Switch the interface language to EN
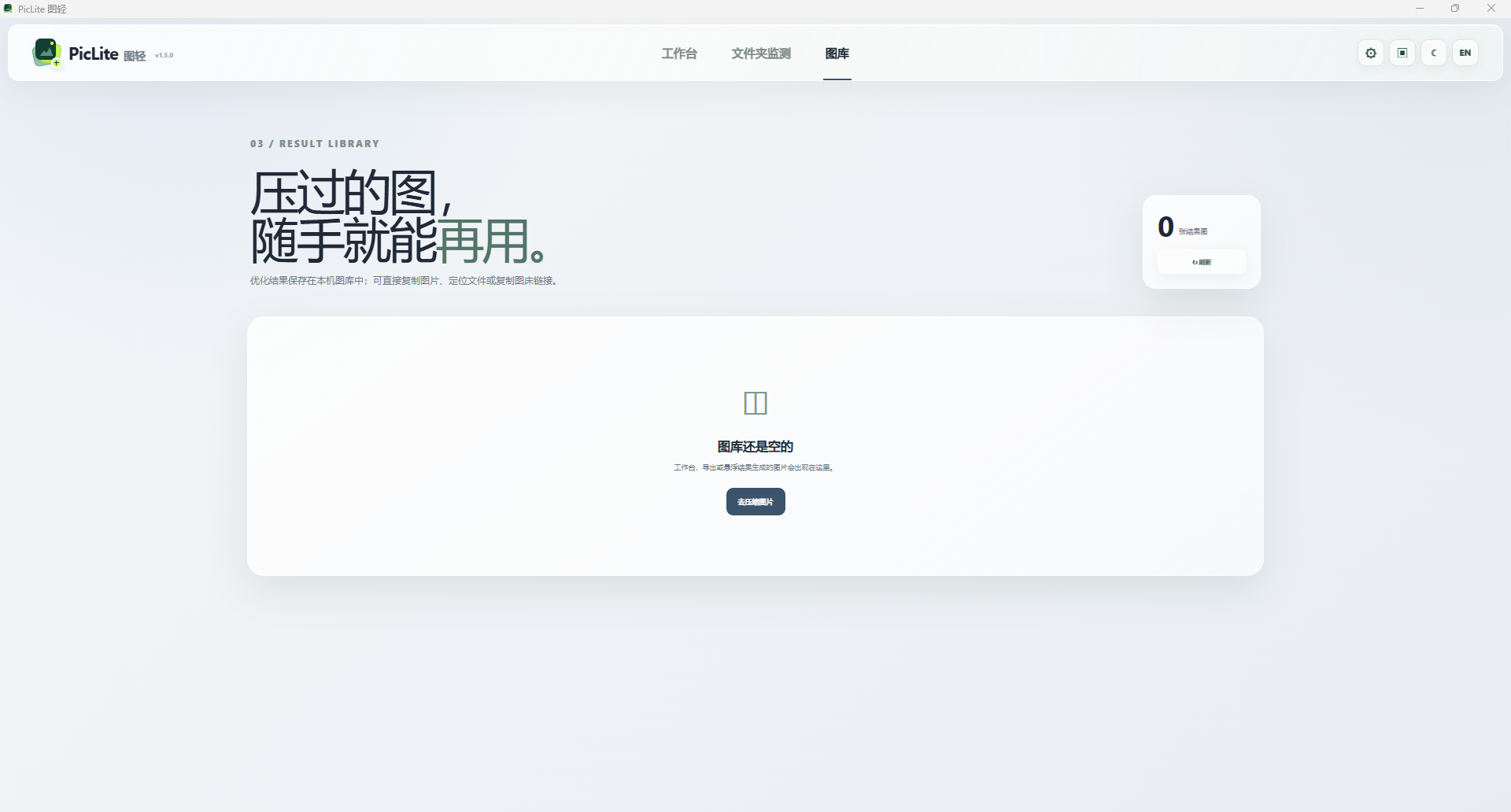The width and height of the screenshot is (1511, 812). click(x=1465, y=53)
